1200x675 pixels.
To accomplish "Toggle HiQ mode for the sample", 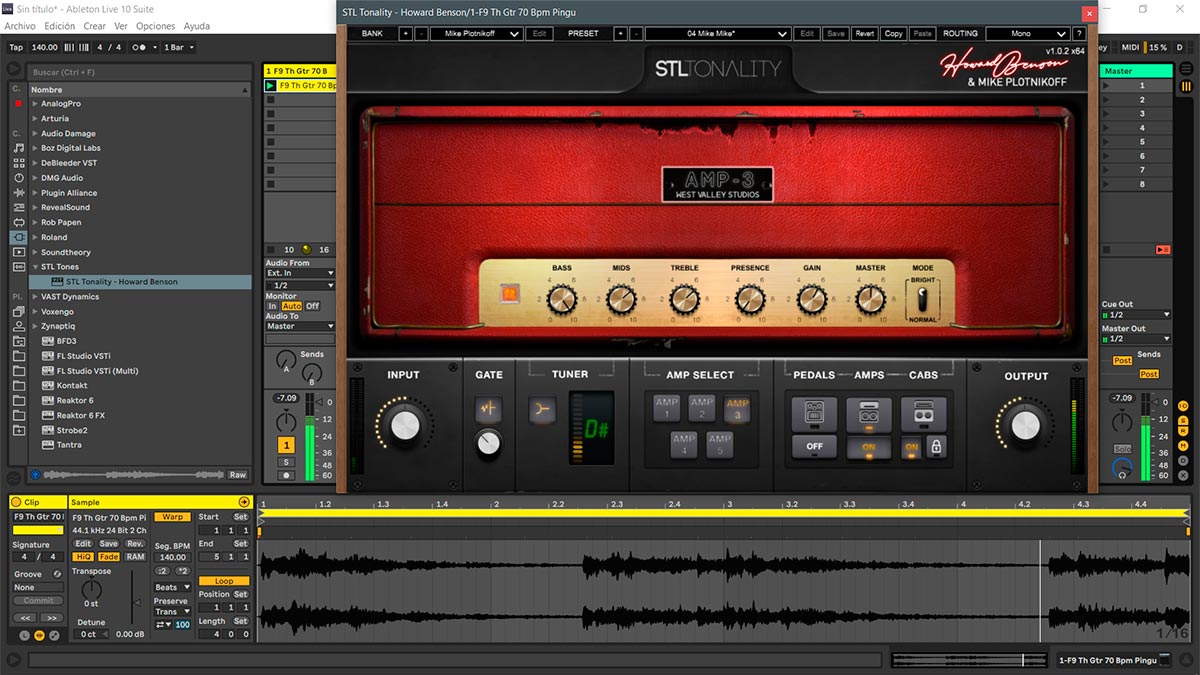I will 84,557.
